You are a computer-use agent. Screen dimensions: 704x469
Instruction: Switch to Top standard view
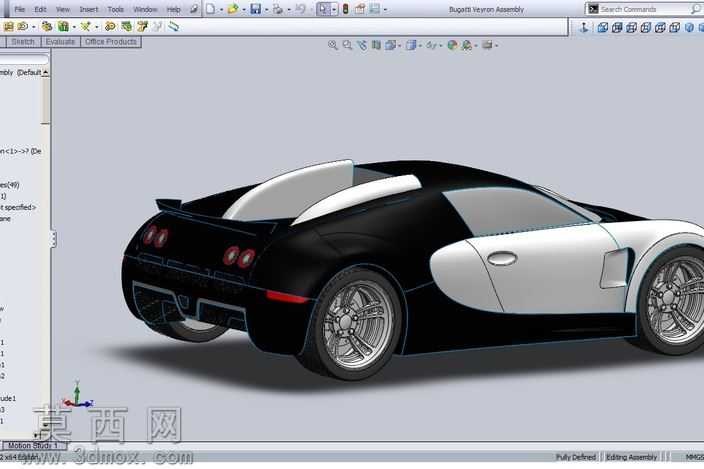coord(660,27)
